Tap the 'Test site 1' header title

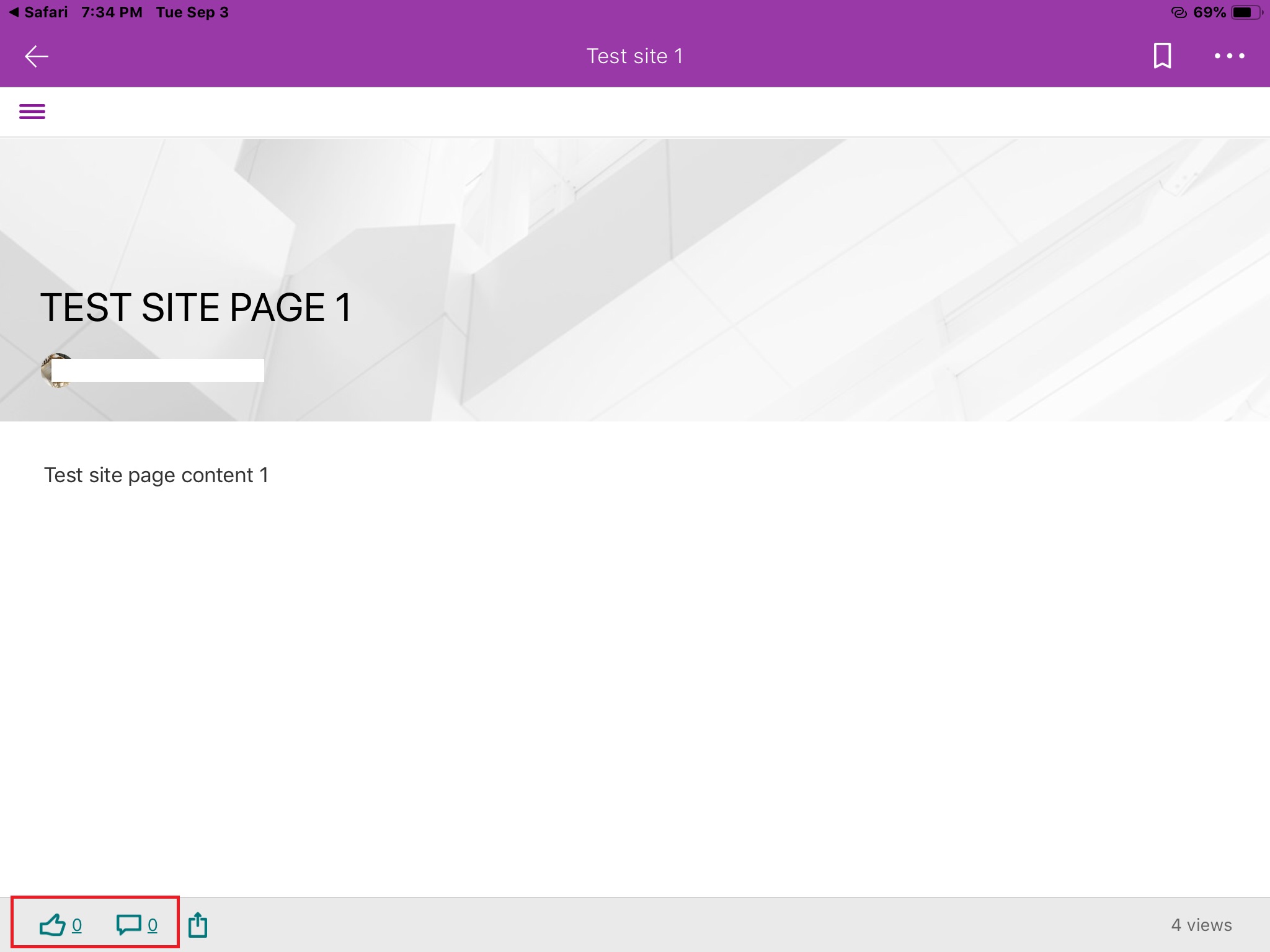(635, 56)
